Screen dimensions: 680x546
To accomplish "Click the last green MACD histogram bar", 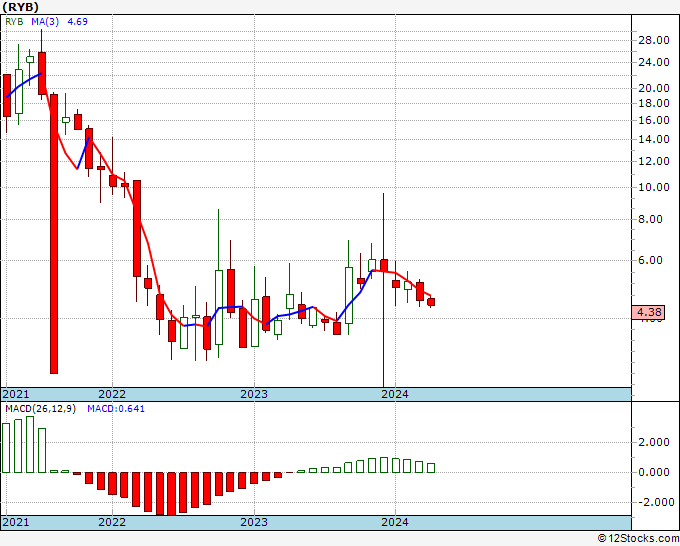I will coord(431,468).
